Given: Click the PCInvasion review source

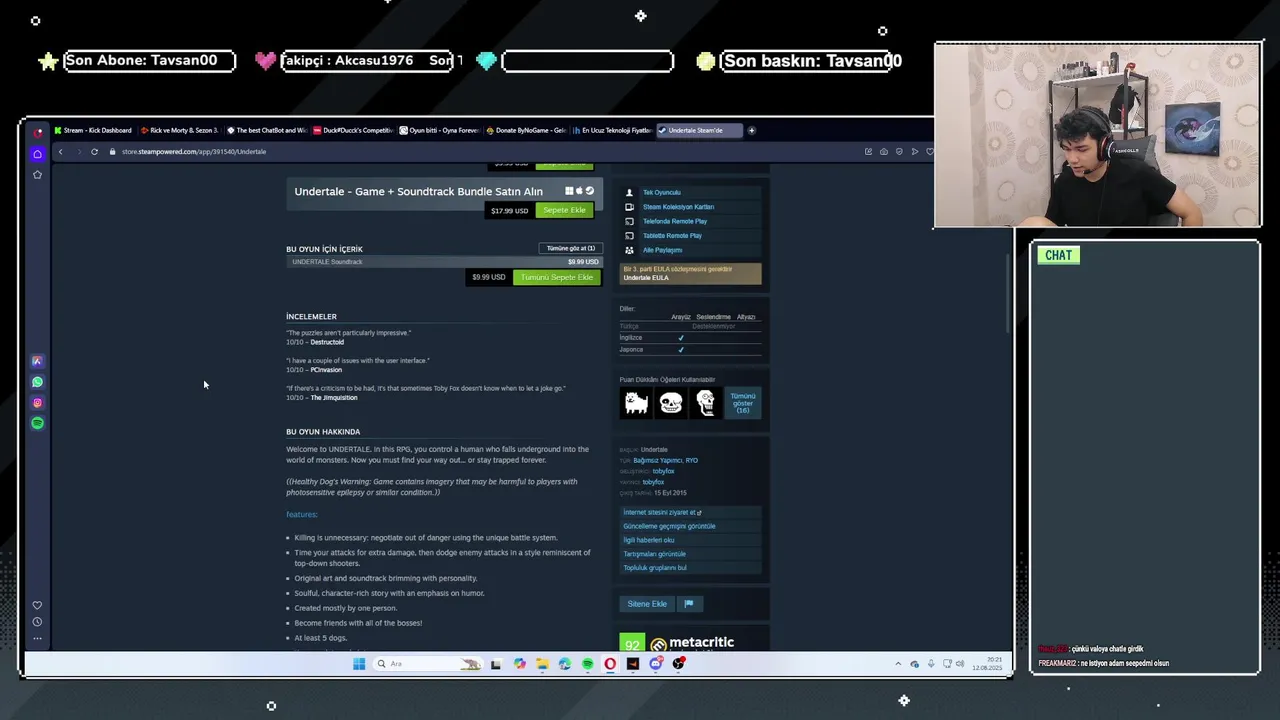Looking at the screenshot, I should coord(326,370).
